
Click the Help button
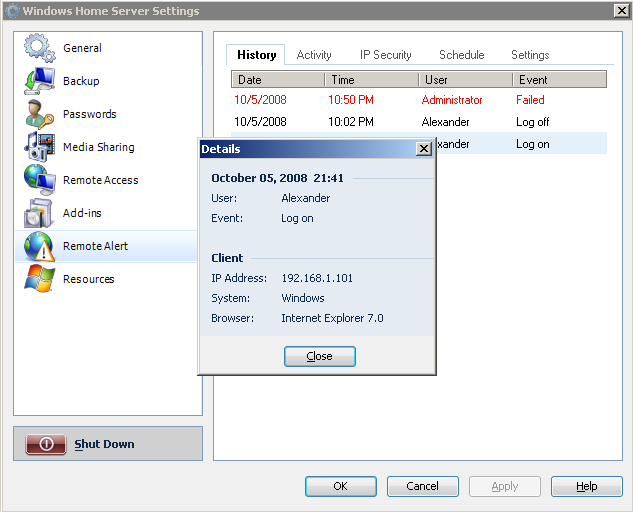pyautogui.click(x=586, y=486)
